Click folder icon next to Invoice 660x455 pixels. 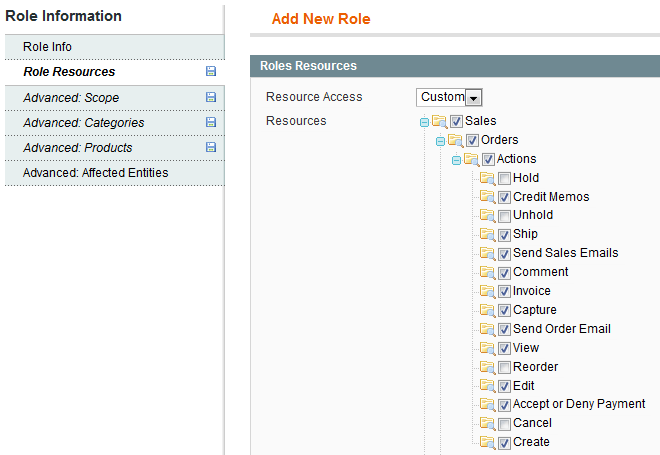click(x=487, y=291)
